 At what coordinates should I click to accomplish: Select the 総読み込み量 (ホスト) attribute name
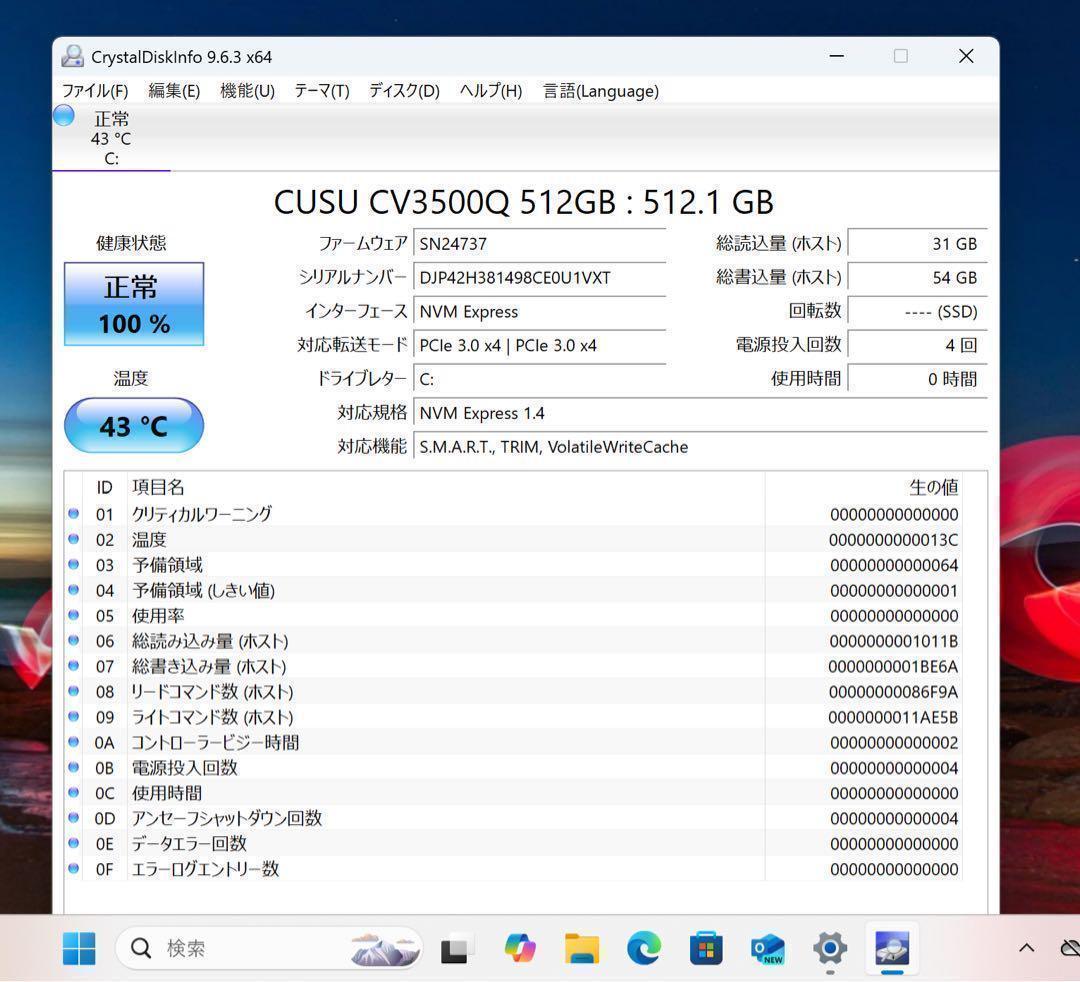click(210, 641)
